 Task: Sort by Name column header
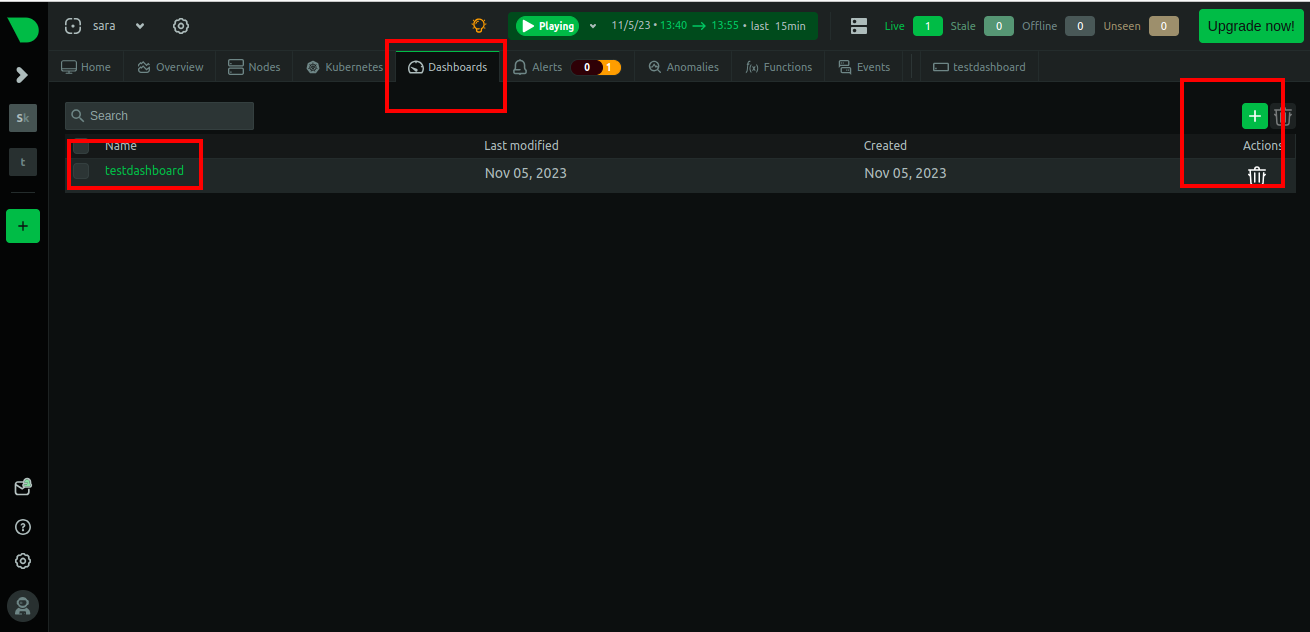pyautogui.click(x=121, y=146)
